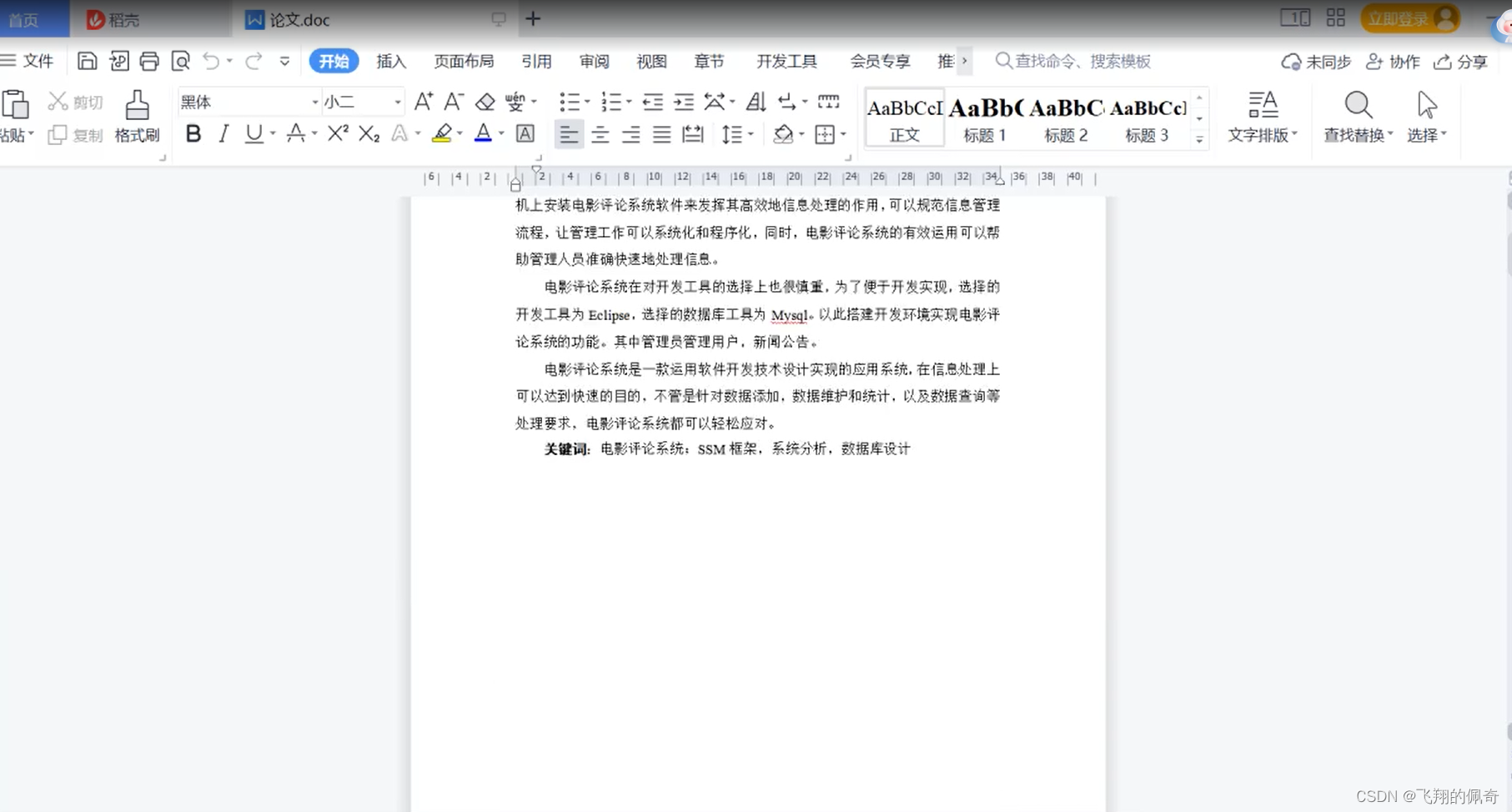1512x812 pixels.
Task: Click the Subscript X₂ icon
Action: tap(369, 133)
